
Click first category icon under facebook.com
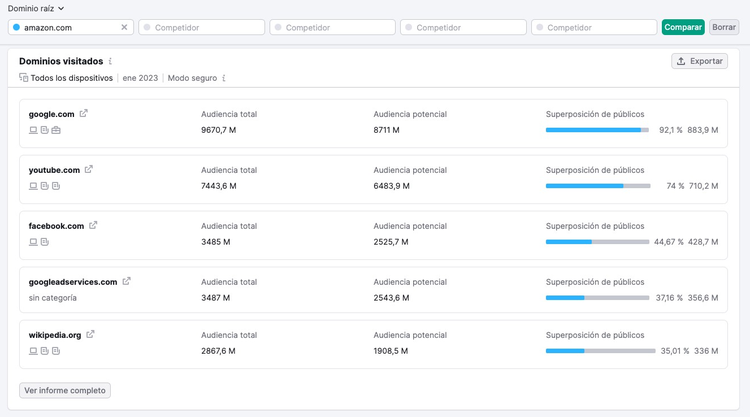pyautogui.click(x=33, y=242)
